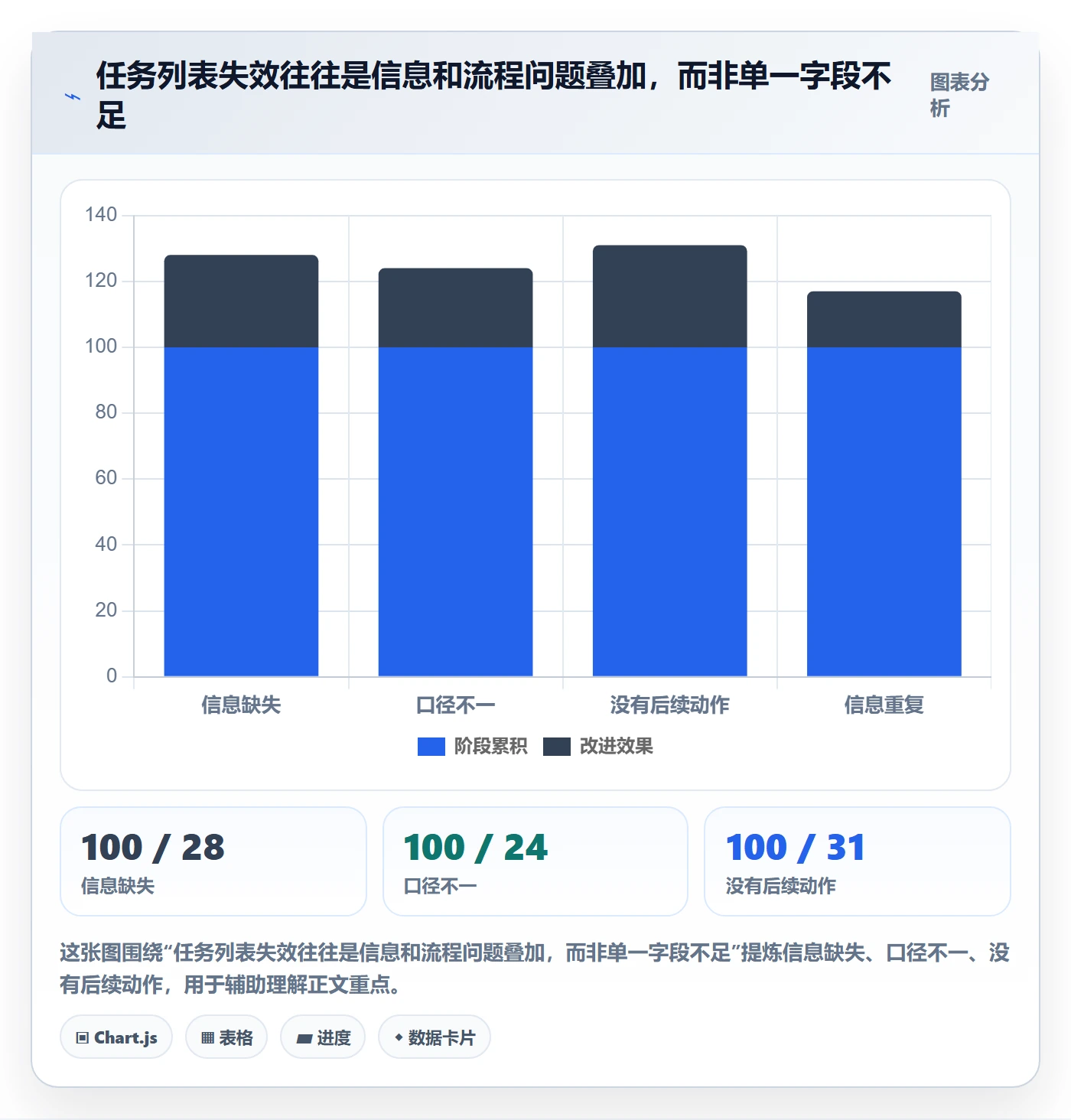Open the 100 / 28 信息缺失 data card
This screenshot has width=1071, height=1120.
(213, 861)
